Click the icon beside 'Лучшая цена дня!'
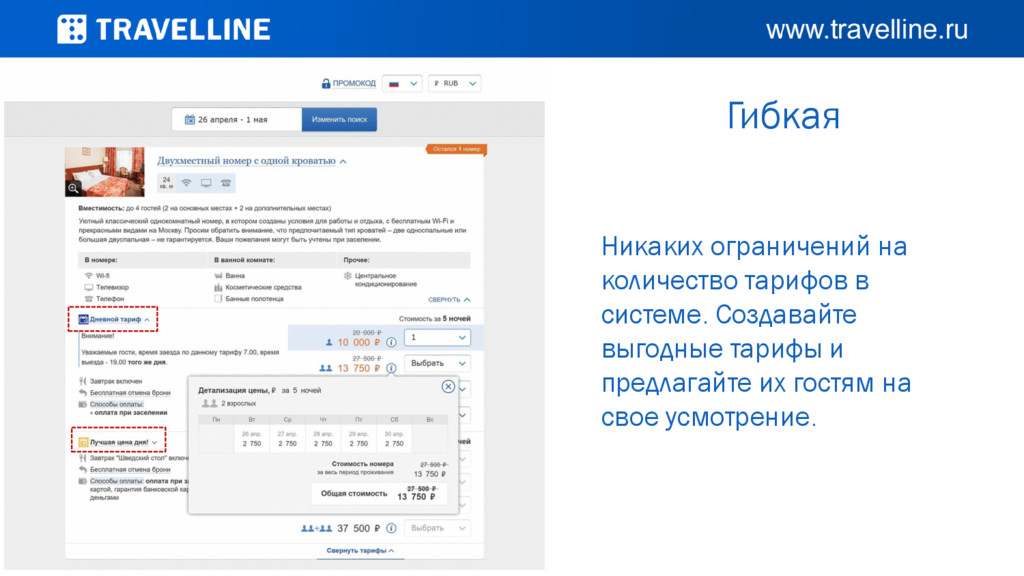The image size is (1024, 576). tap(84, 442)
